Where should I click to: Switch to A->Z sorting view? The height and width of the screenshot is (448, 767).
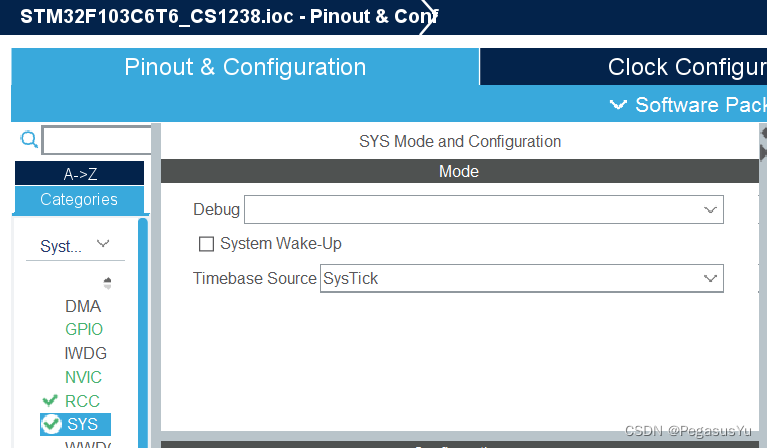point(79,174)
